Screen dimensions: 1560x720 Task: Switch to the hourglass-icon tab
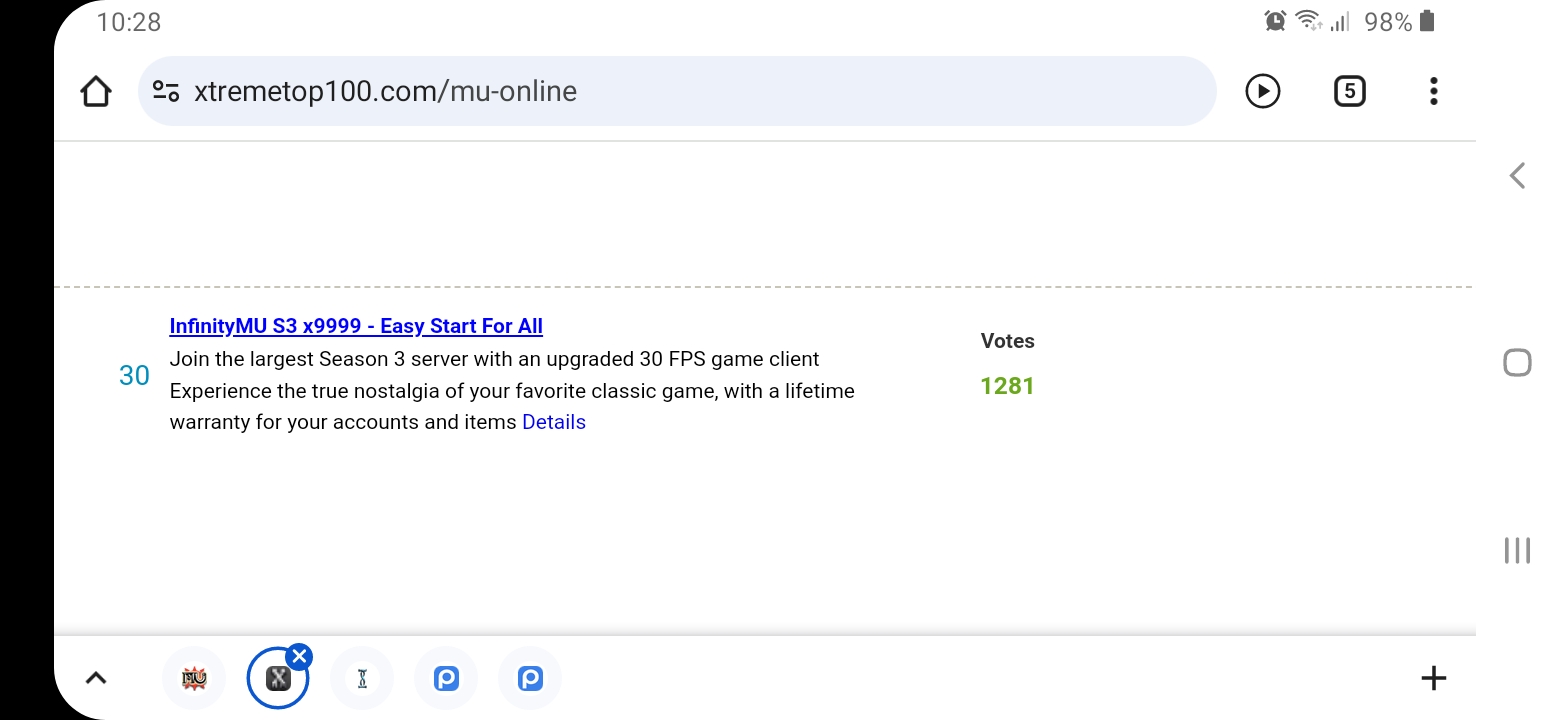[362, 678]
